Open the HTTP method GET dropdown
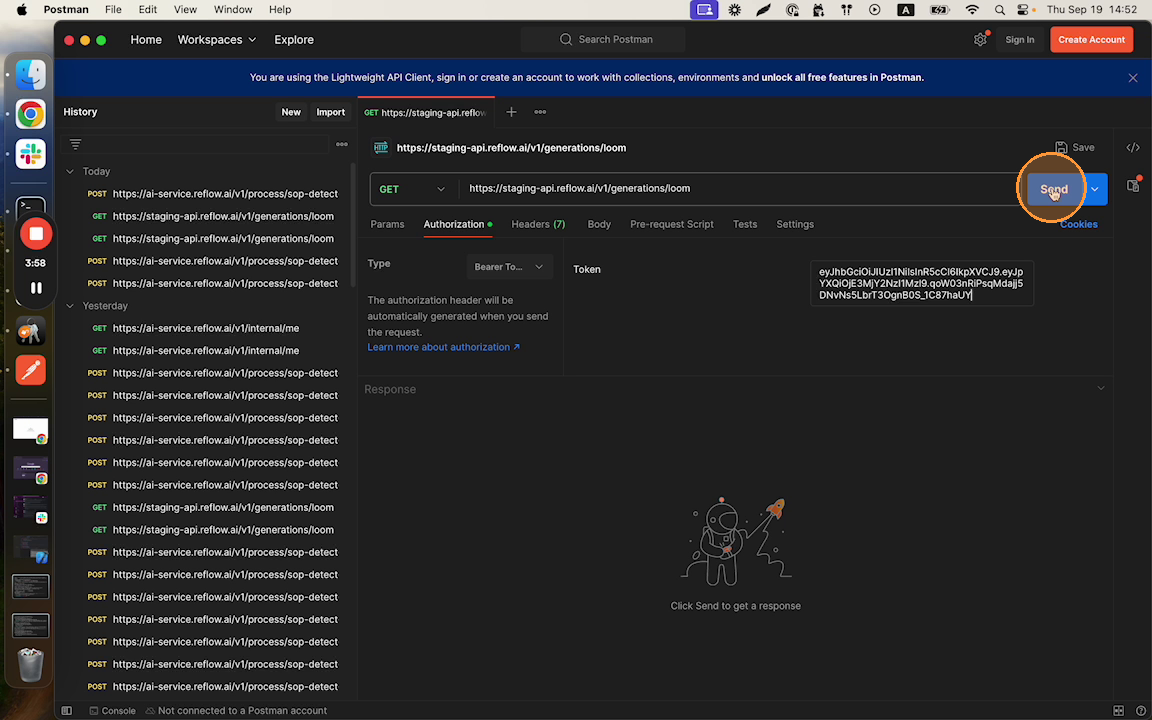This screenshot has height=720, width=1152. [412, 189]
